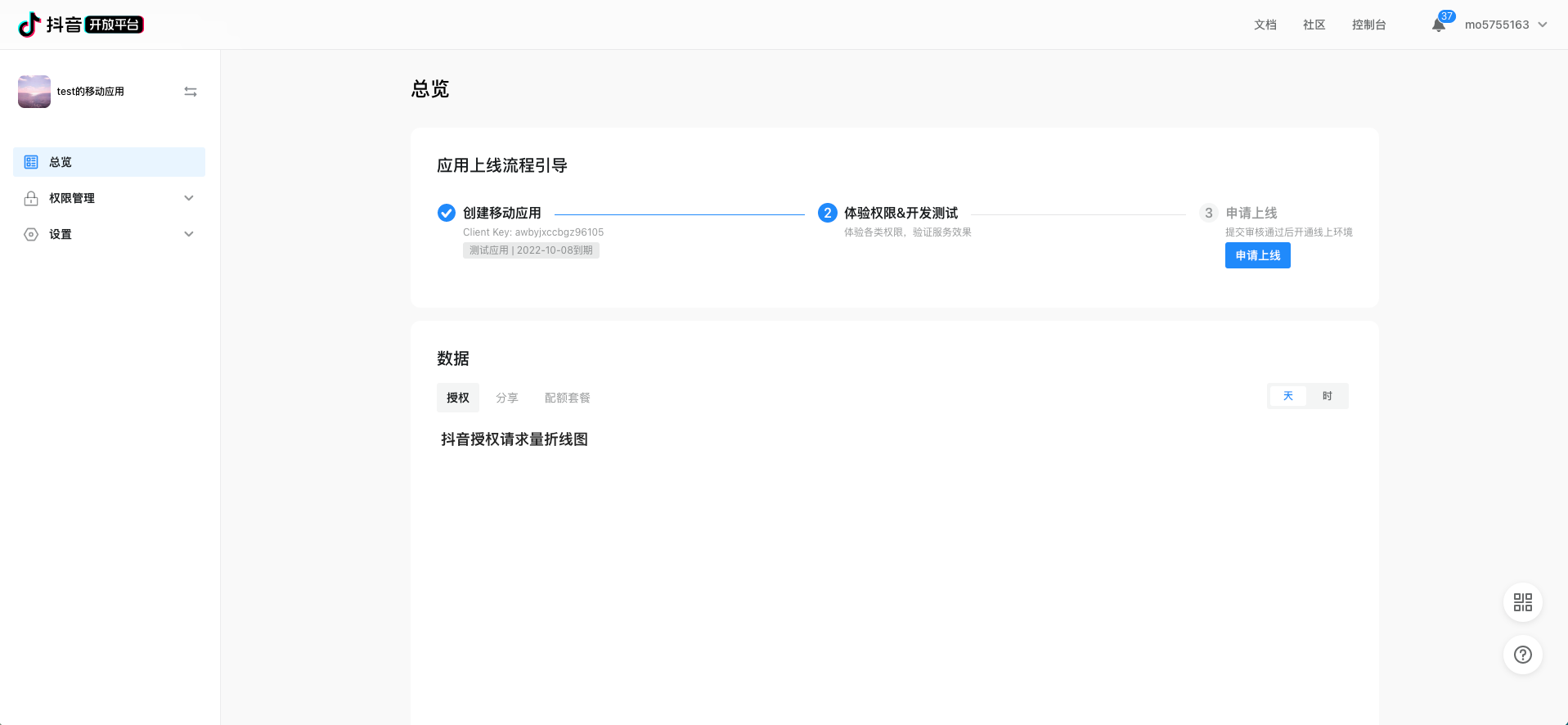The image size is (1568, 725).
Task: Click the overview list icon in sidebar
Action: 31,162
